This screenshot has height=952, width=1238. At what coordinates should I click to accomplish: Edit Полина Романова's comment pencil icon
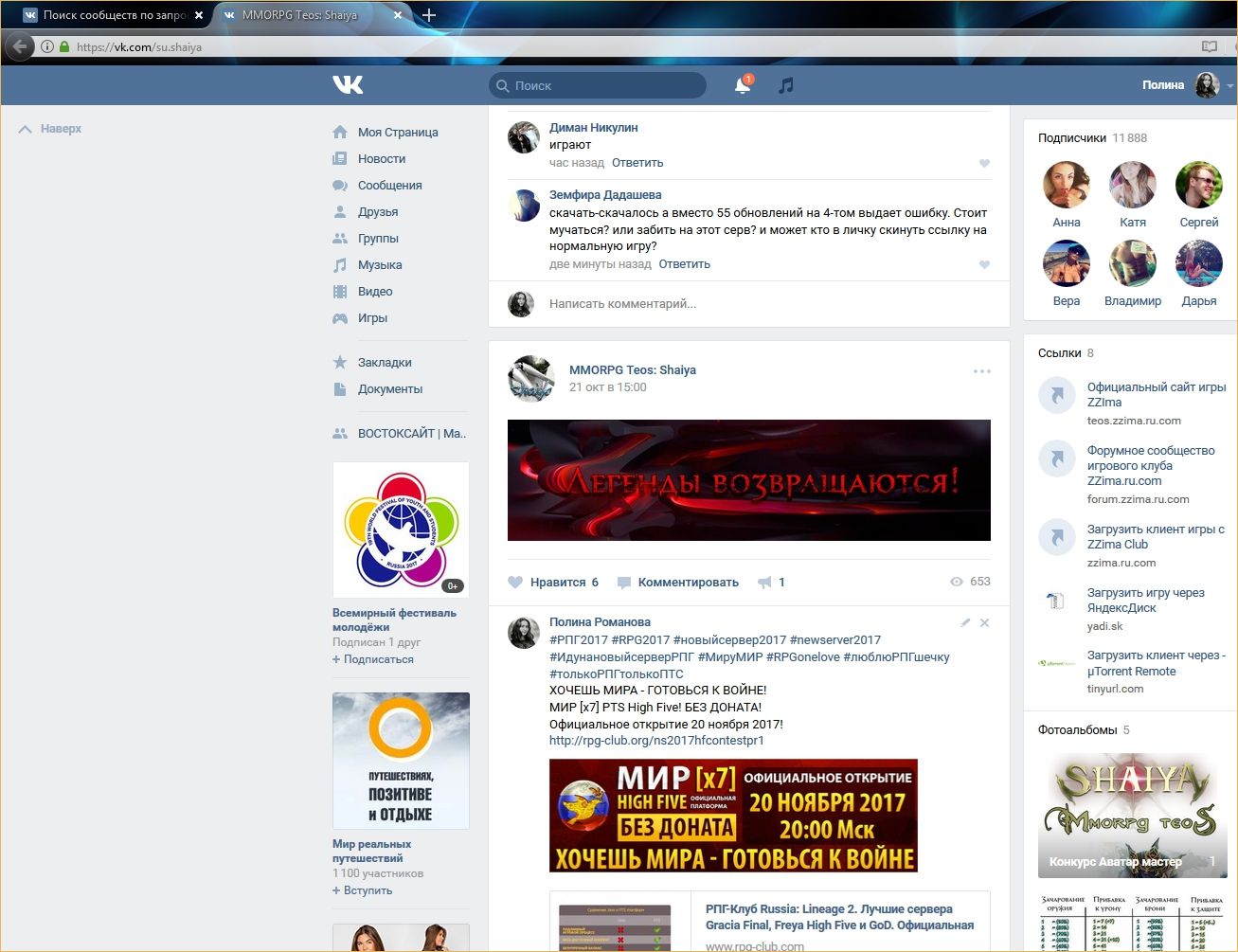[965, 622]
